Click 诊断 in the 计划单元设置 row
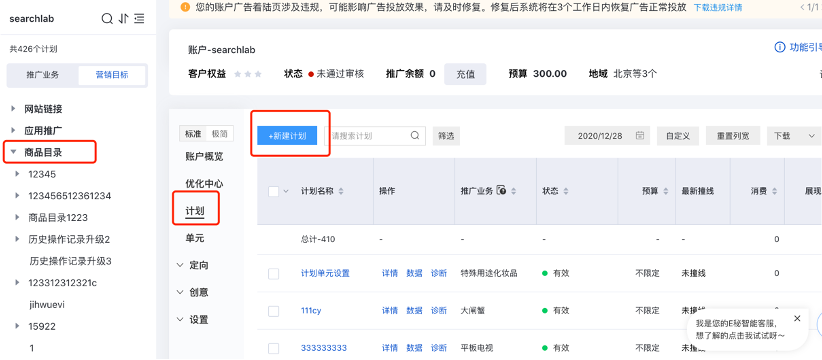 (x=439, y=273)
